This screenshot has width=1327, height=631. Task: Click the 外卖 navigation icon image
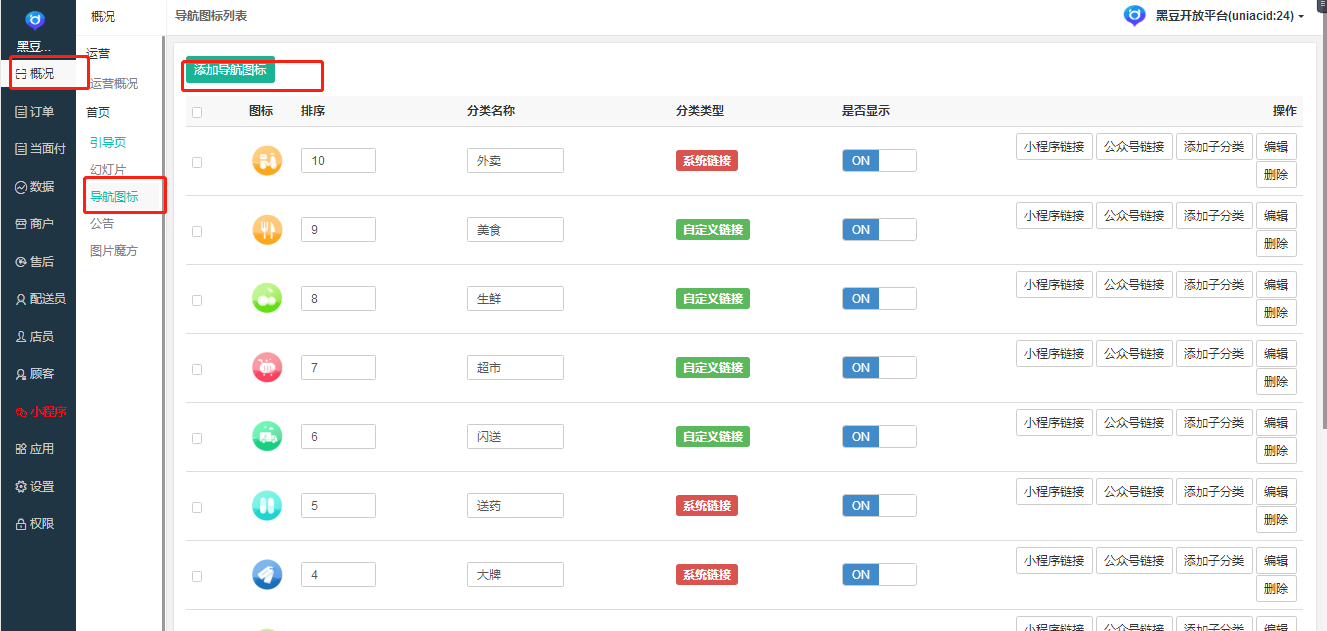click(267, 161)
